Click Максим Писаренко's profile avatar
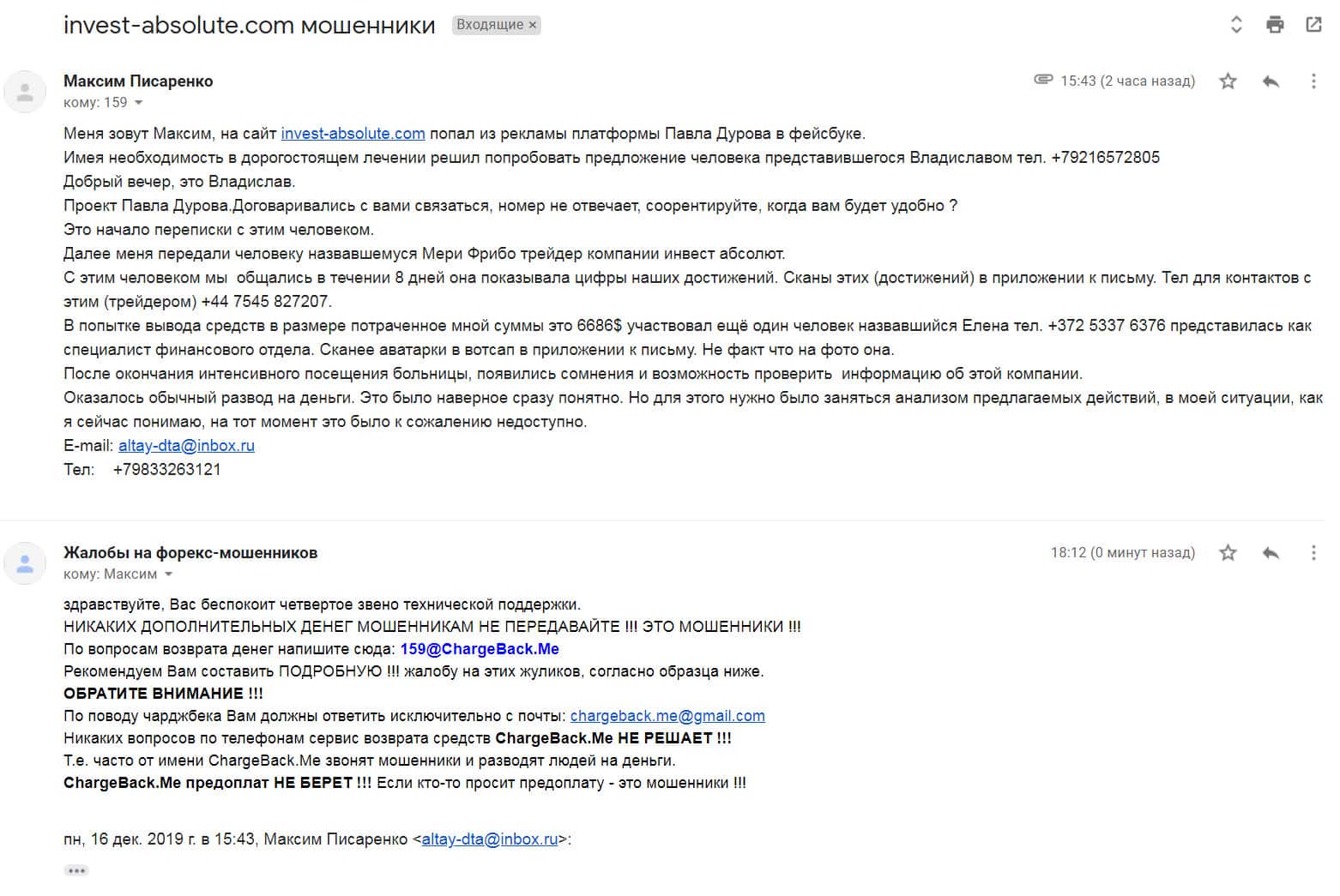1340x896 pixels. pyautogui.click(x=25, y=92)
